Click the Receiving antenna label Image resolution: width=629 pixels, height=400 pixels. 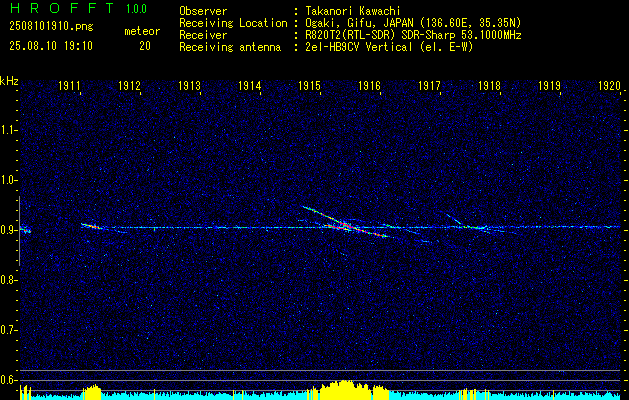(230, 47)
